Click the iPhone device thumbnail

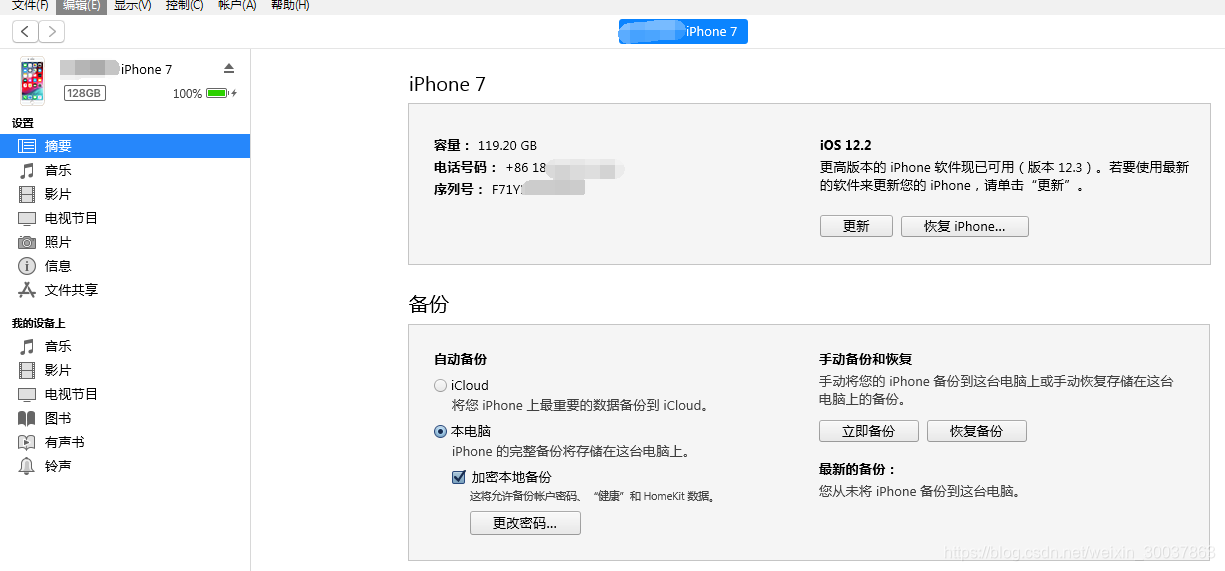coord(32,81)
